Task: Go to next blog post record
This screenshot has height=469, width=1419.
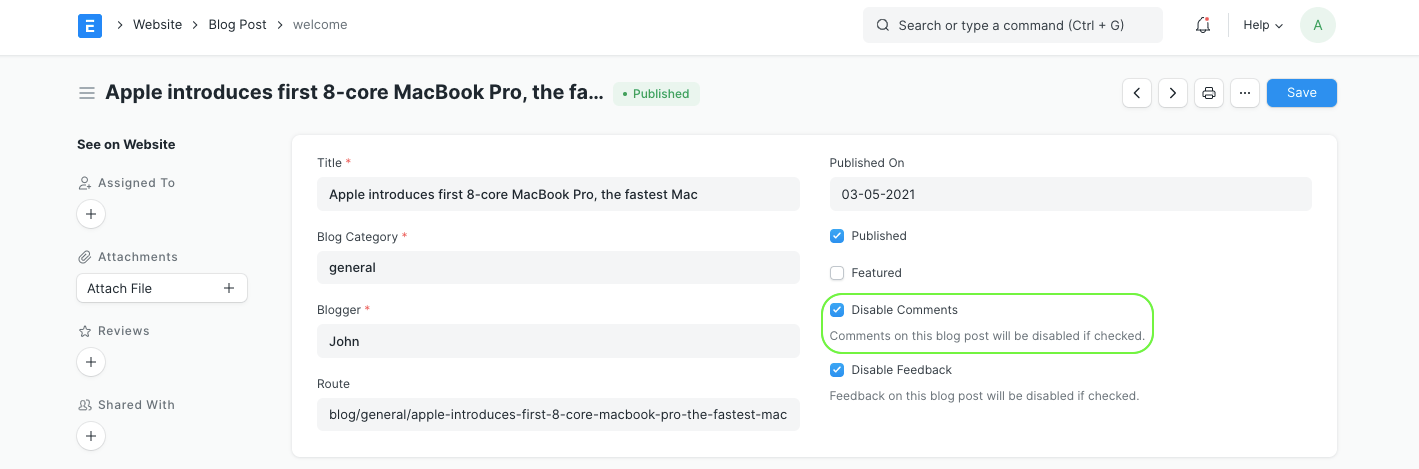Action: [x=1173, y=93]
